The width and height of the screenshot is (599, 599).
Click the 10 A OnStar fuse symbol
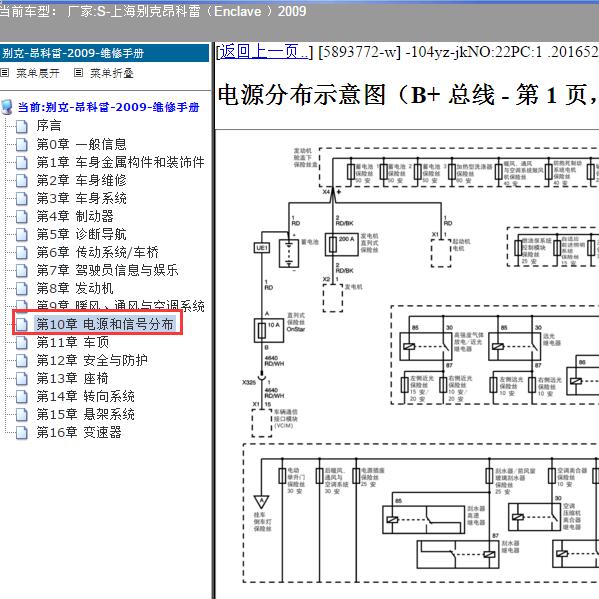pos(269,330)
